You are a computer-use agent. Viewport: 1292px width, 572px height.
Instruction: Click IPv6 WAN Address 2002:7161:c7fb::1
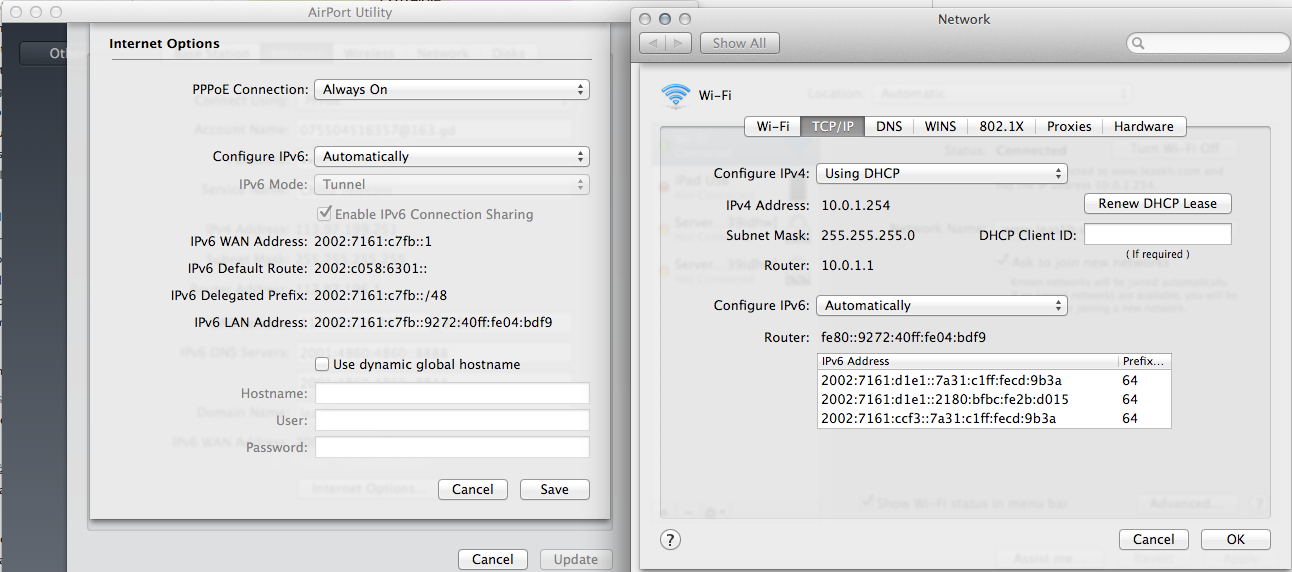(x=373, y=241)
